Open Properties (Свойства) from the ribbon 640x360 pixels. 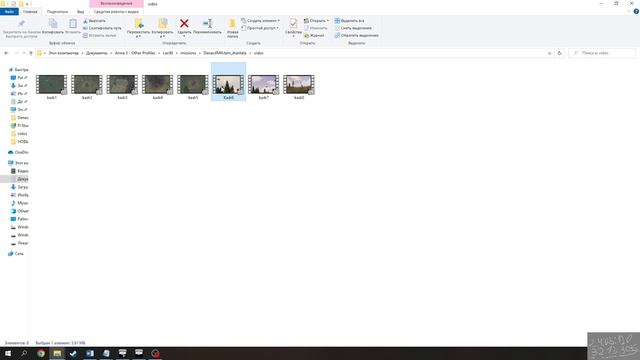point(293,27)
